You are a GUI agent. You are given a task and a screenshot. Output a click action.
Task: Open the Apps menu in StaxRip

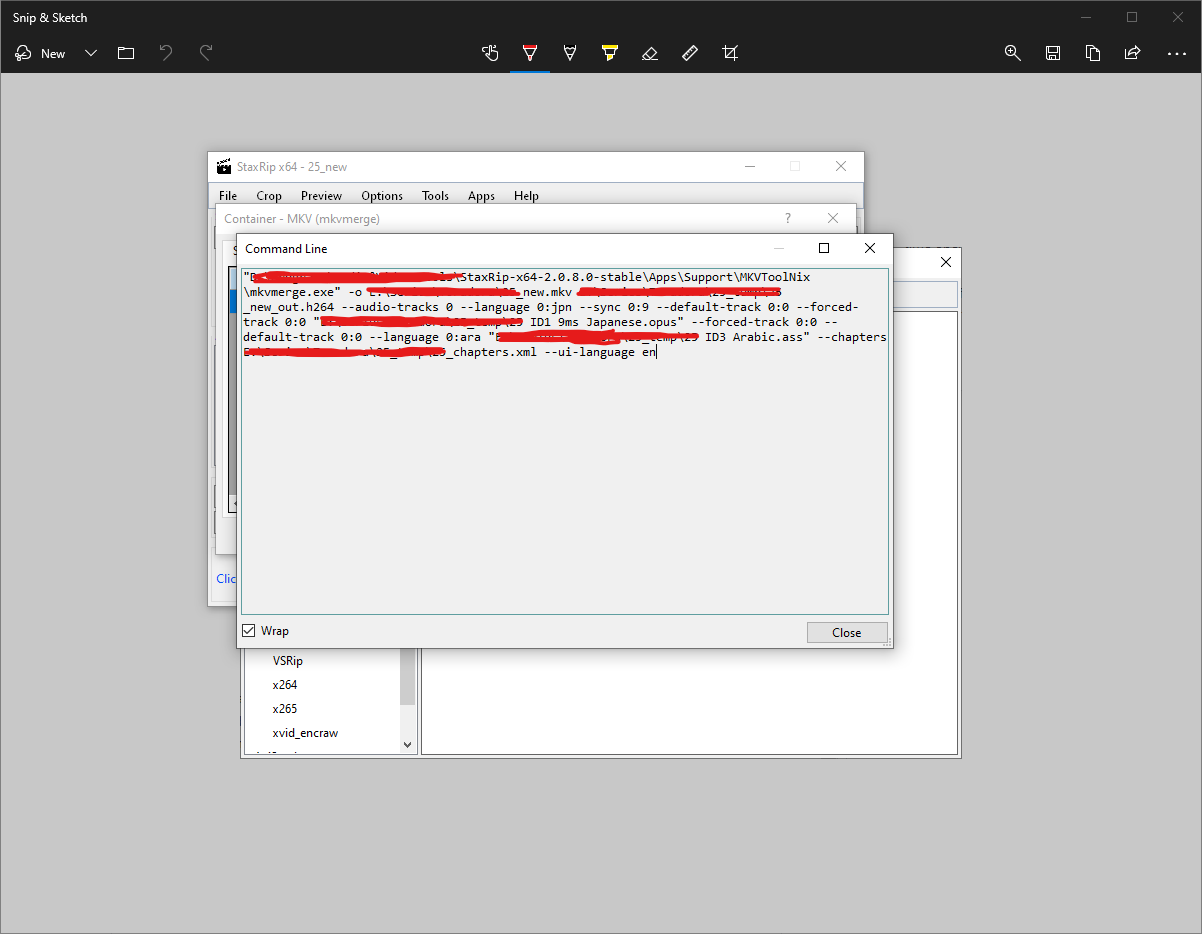pyautogui.click(x=481, y=196)
